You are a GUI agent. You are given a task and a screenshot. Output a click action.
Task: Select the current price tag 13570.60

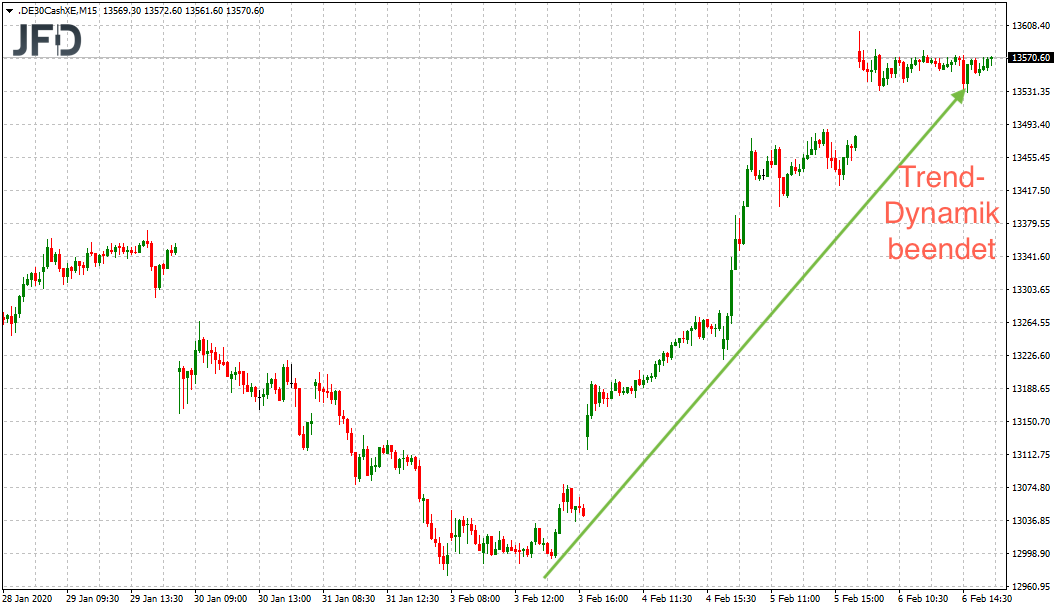click(x=1030, y=58)
